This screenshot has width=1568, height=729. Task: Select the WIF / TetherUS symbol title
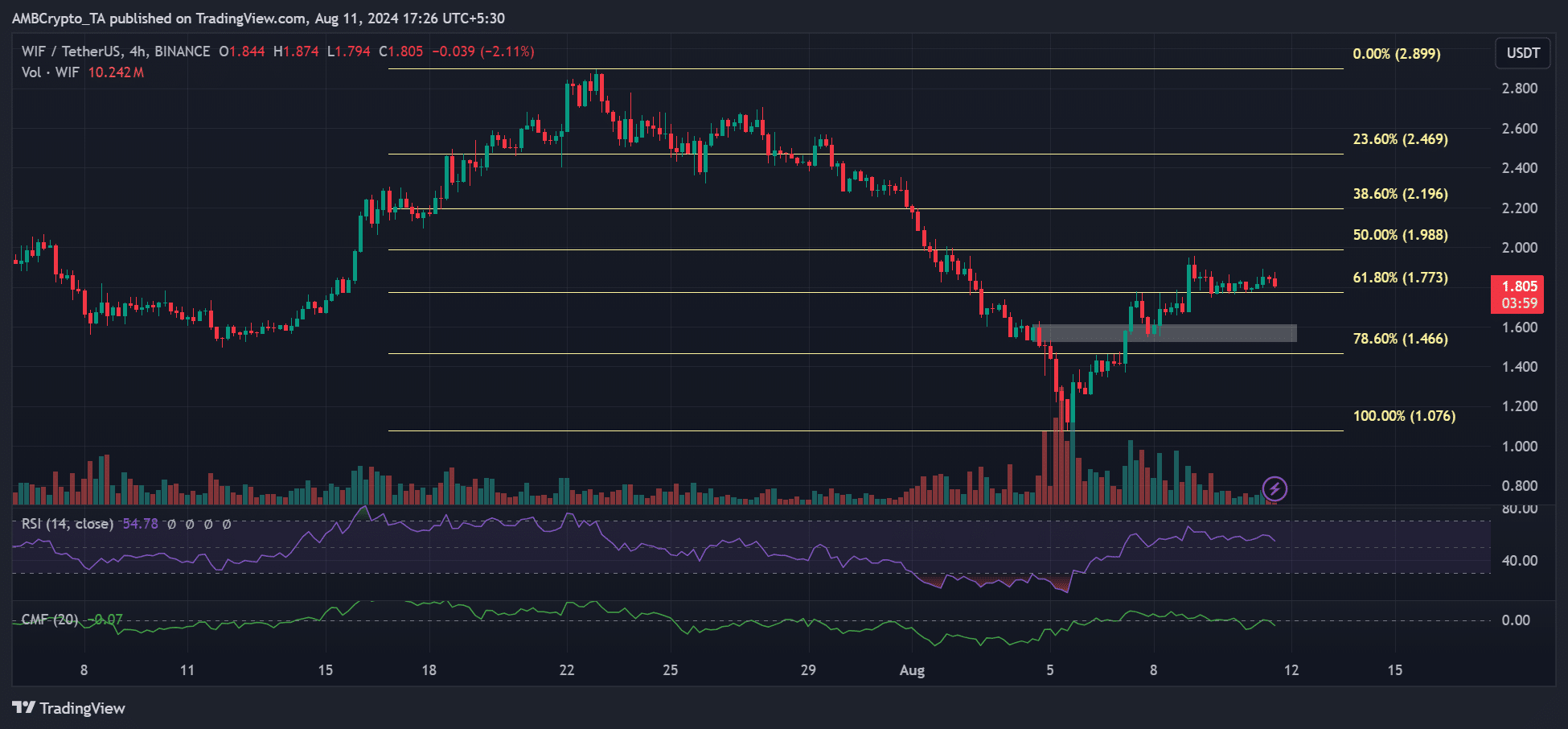(x=71, y=51)
